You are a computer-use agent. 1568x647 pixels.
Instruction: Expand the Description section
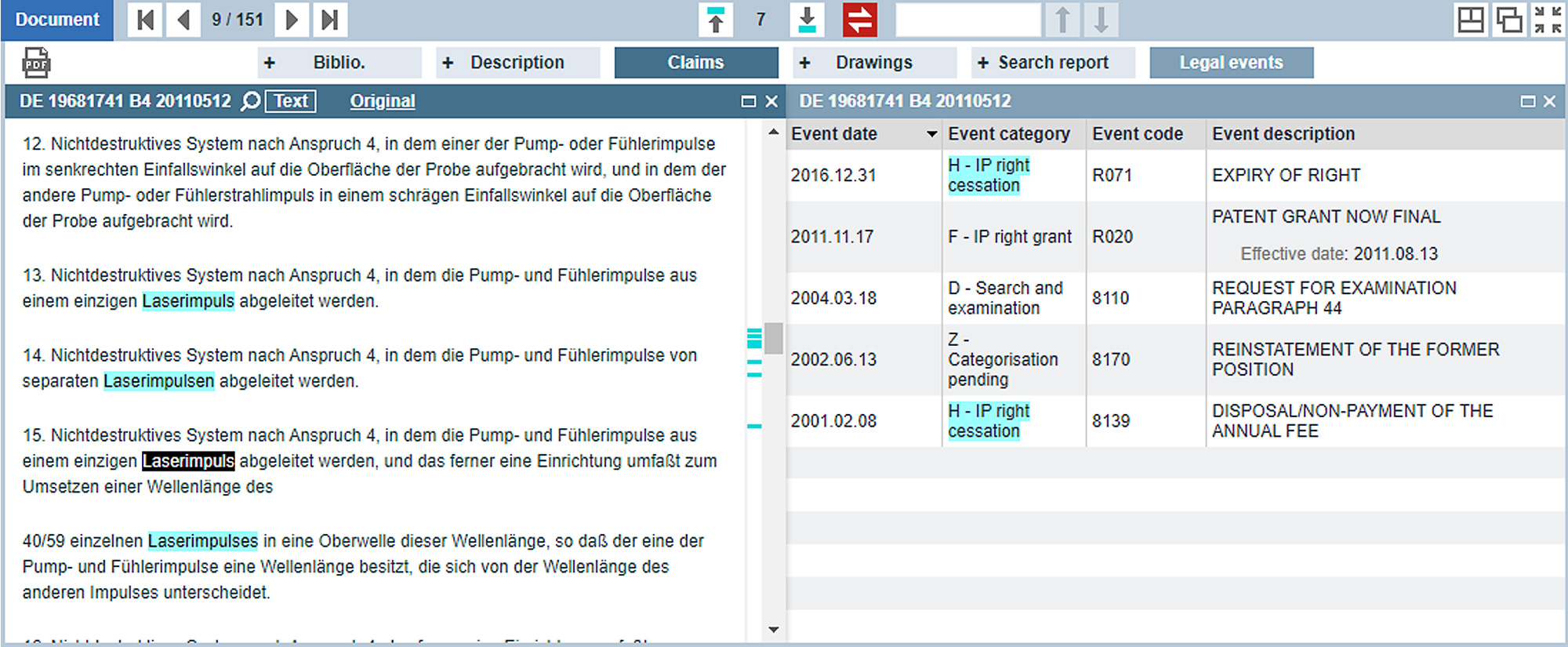coord(517,63)
